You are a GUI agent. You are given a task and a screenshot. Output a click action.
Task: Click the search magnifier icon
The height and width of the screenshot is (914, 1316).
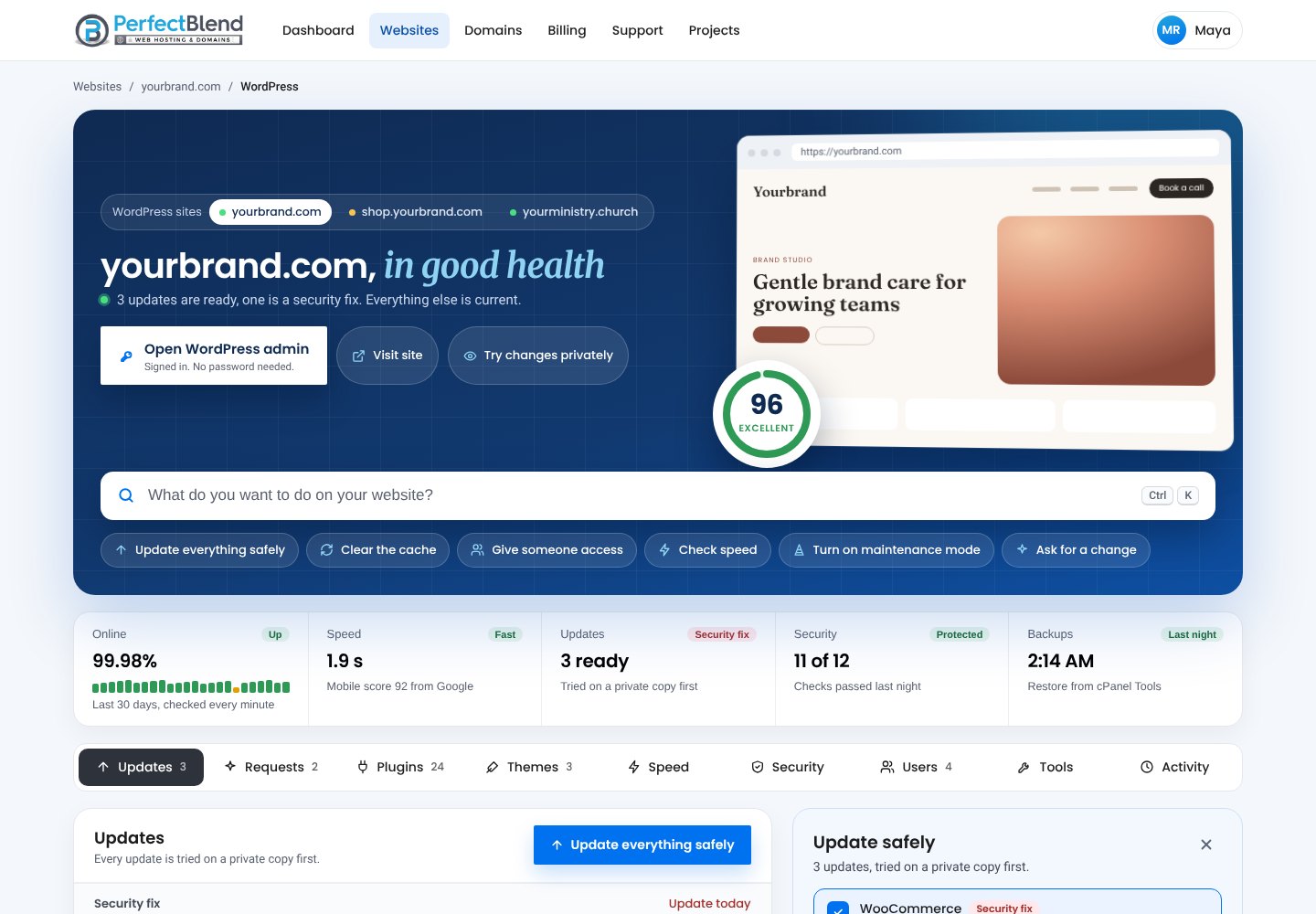(126, 495)
